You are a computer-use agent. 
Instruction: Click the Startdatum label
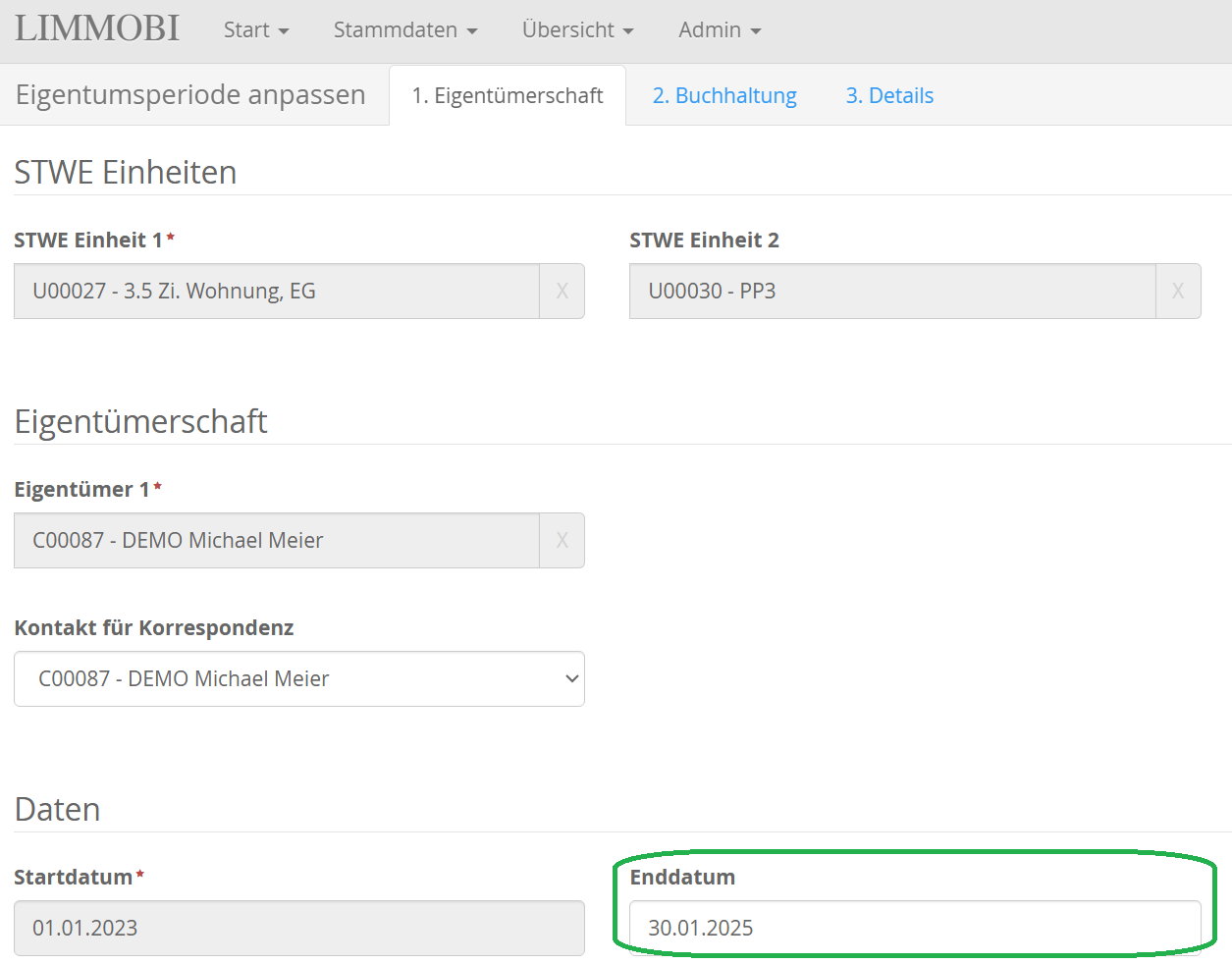[x=74, y=878]
